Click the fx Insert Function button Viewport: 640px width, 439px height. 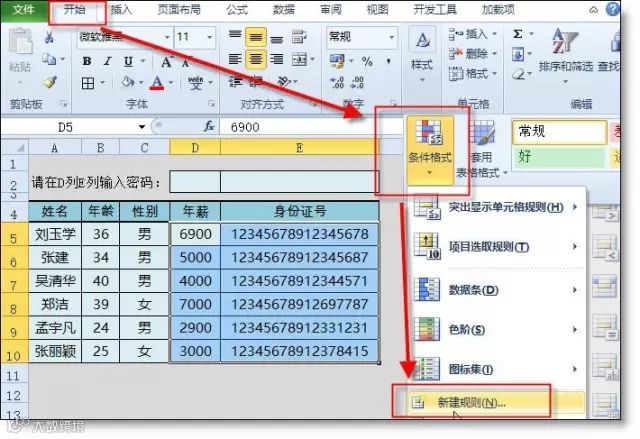coord(209,126)
